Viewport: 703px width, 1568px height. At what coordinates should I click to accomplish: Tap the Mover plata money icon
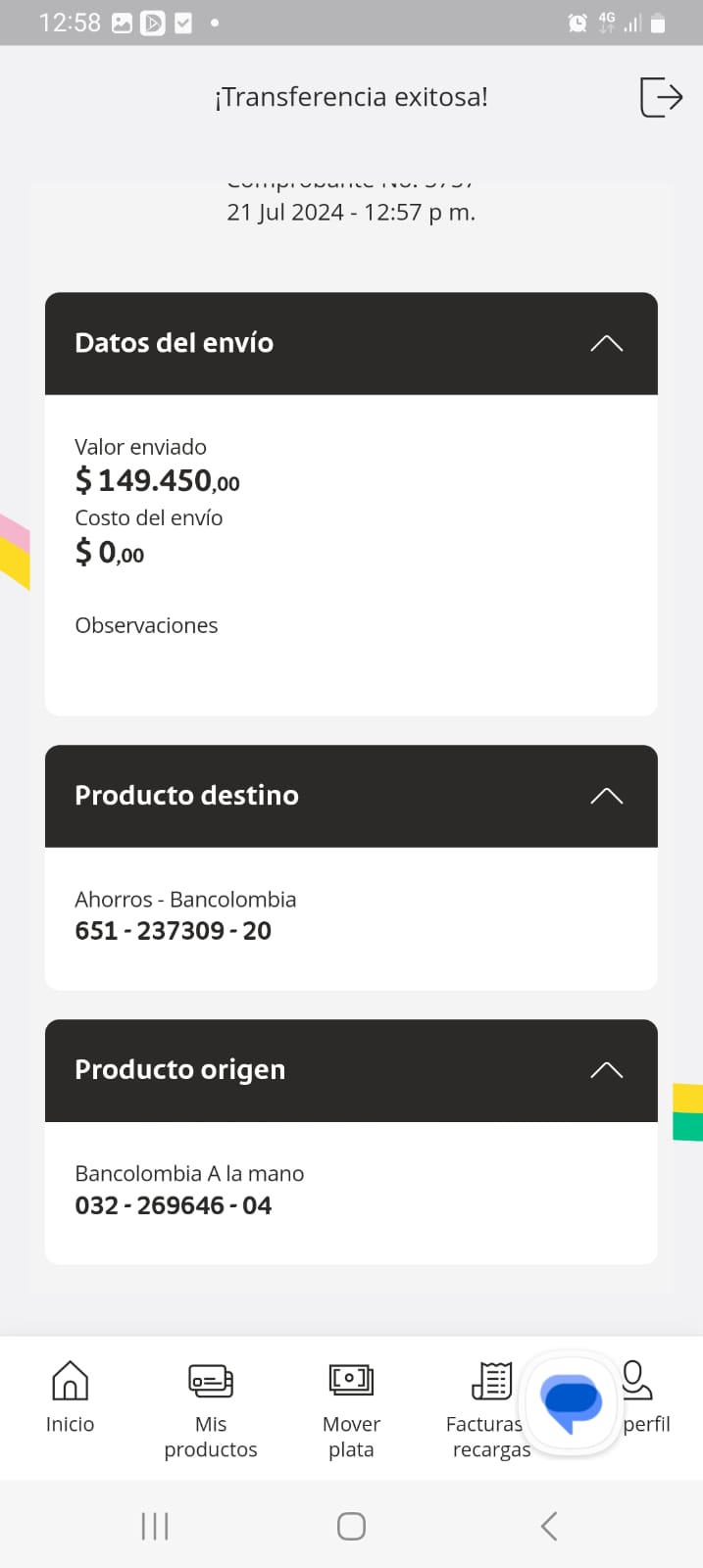click(x=351, y=1381)
